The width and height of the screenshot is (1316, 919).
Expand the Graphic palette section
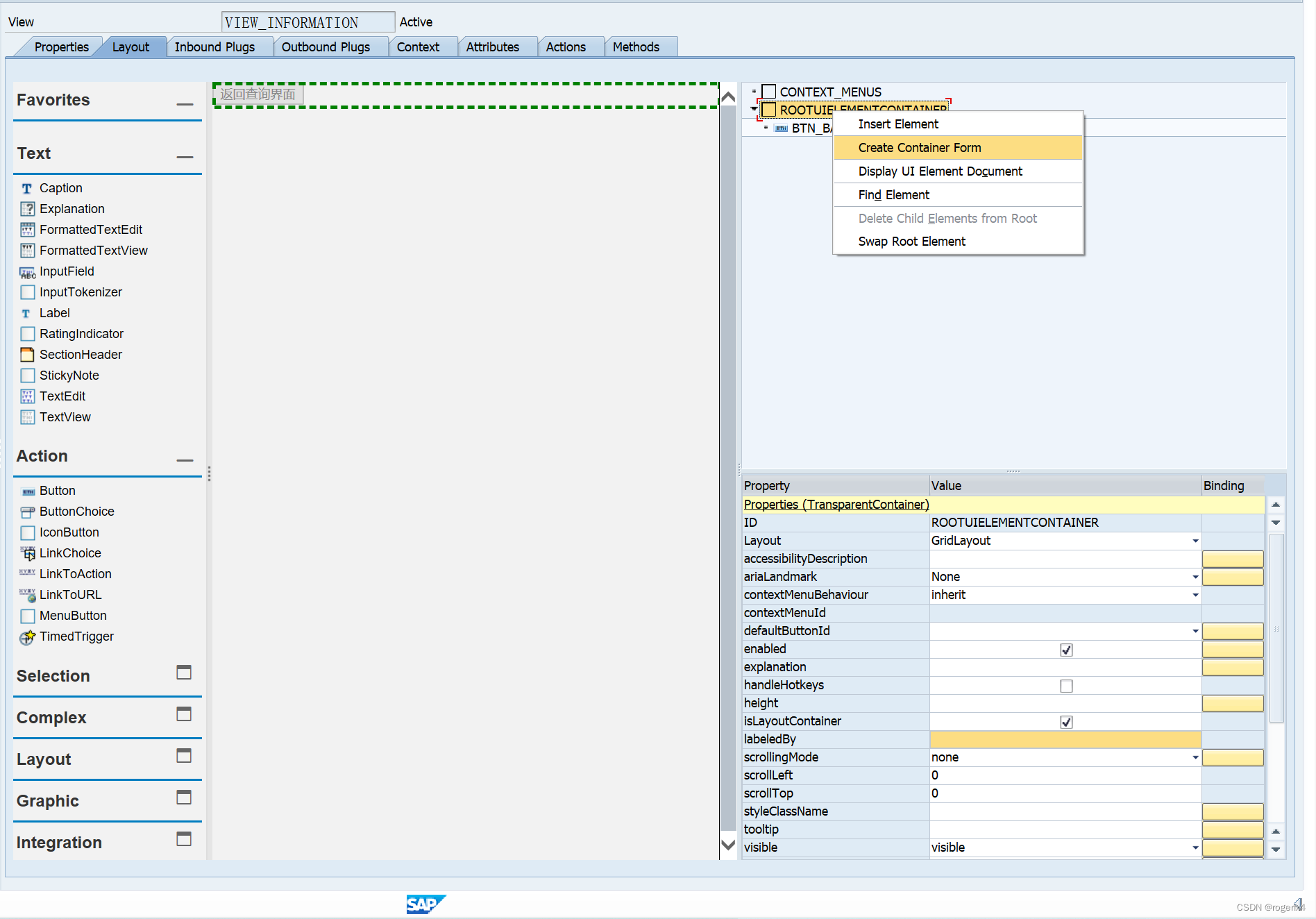click(184, 797)
